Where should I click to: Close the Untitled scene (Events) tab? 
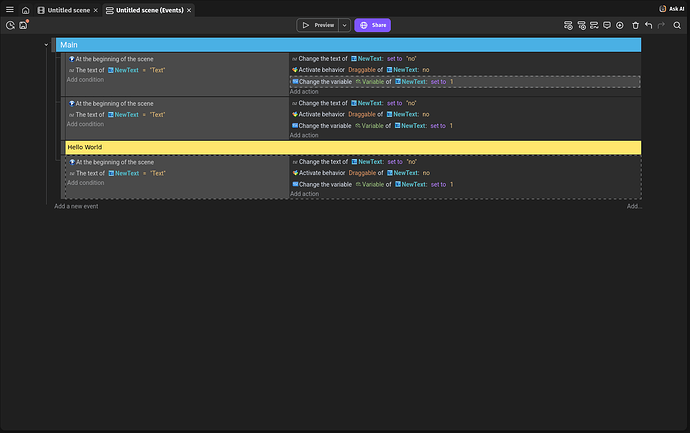point(189,9)
